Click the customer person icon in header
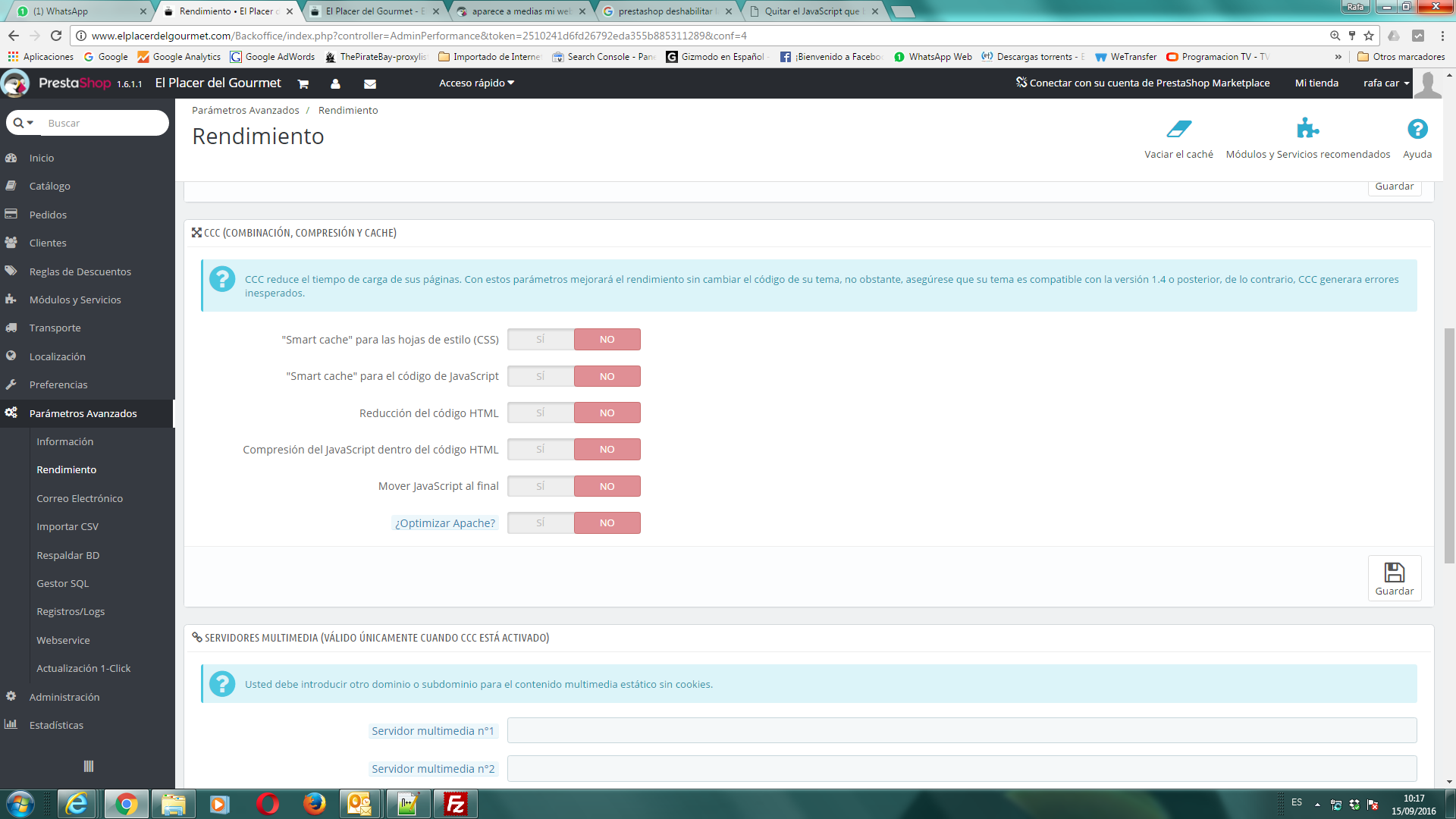 tap(335, 83)
